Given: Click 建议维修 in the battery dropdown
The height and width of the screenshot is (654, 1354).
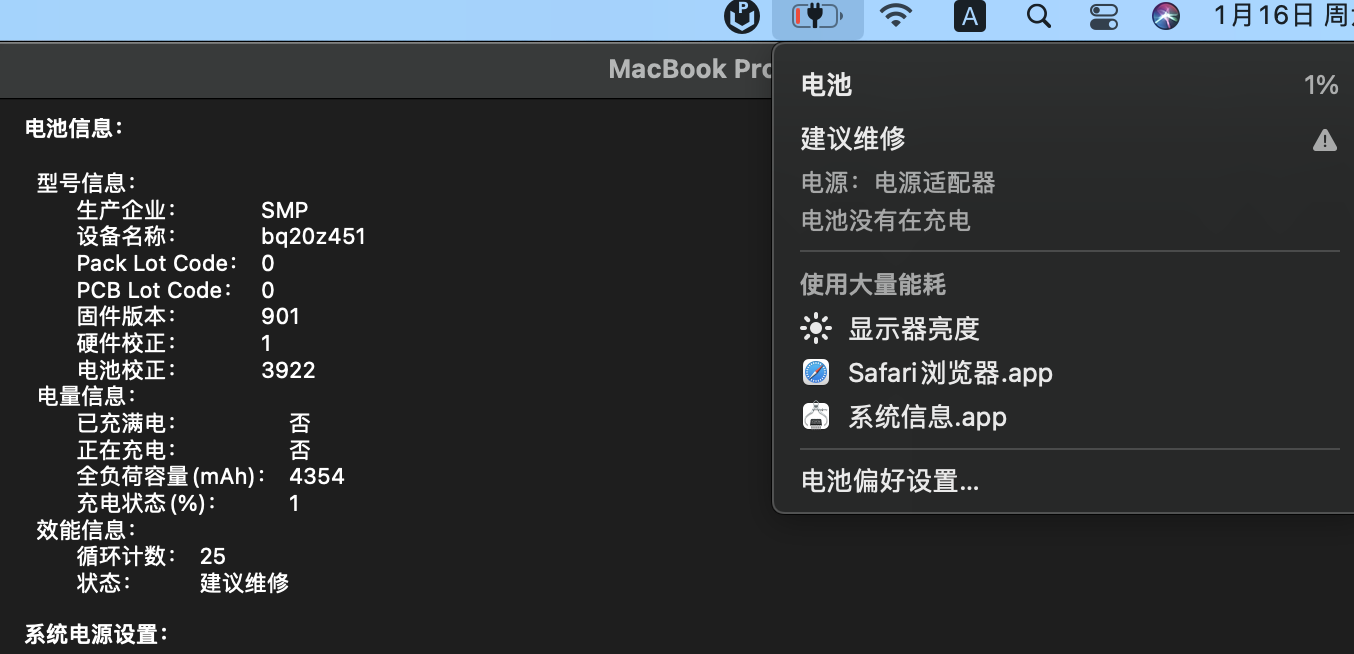Looking at the screenshot, I should coord(853,139).
